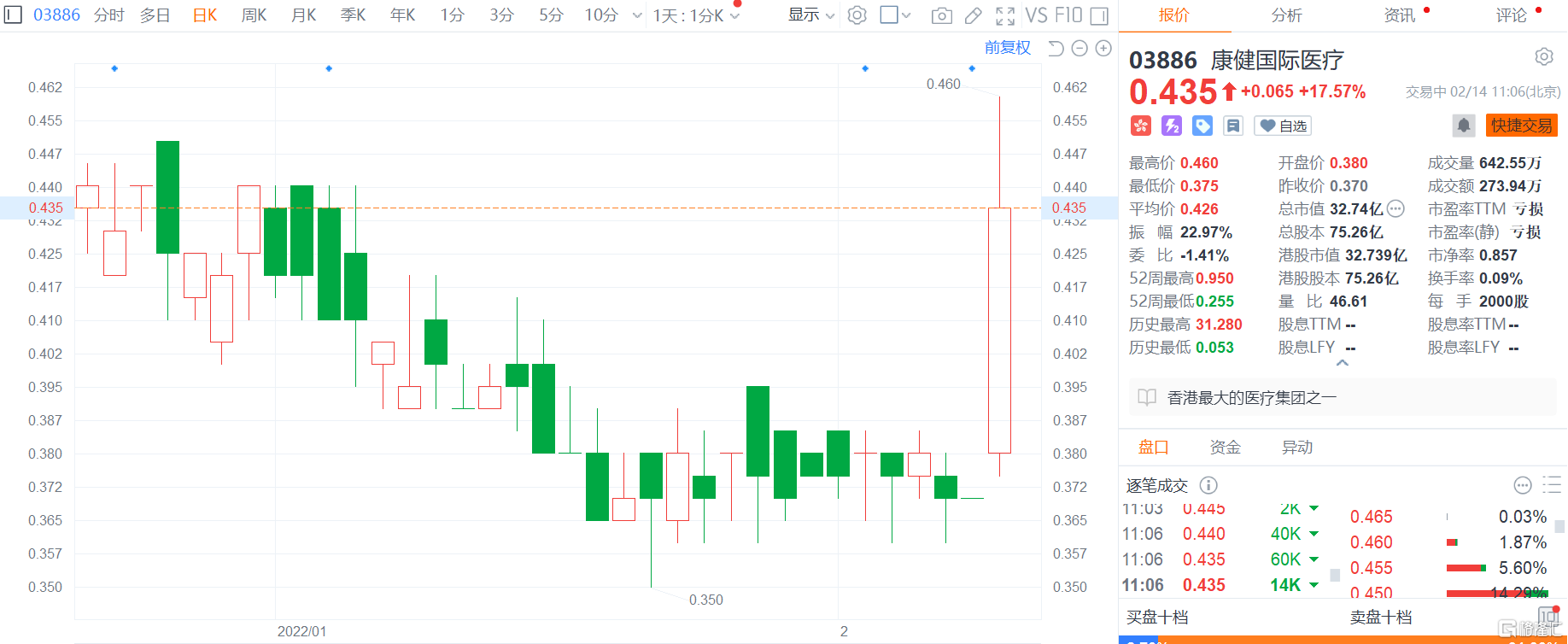Enter fullscreen chart mode
This screenshot has height=644, width=1568.
1005,15
